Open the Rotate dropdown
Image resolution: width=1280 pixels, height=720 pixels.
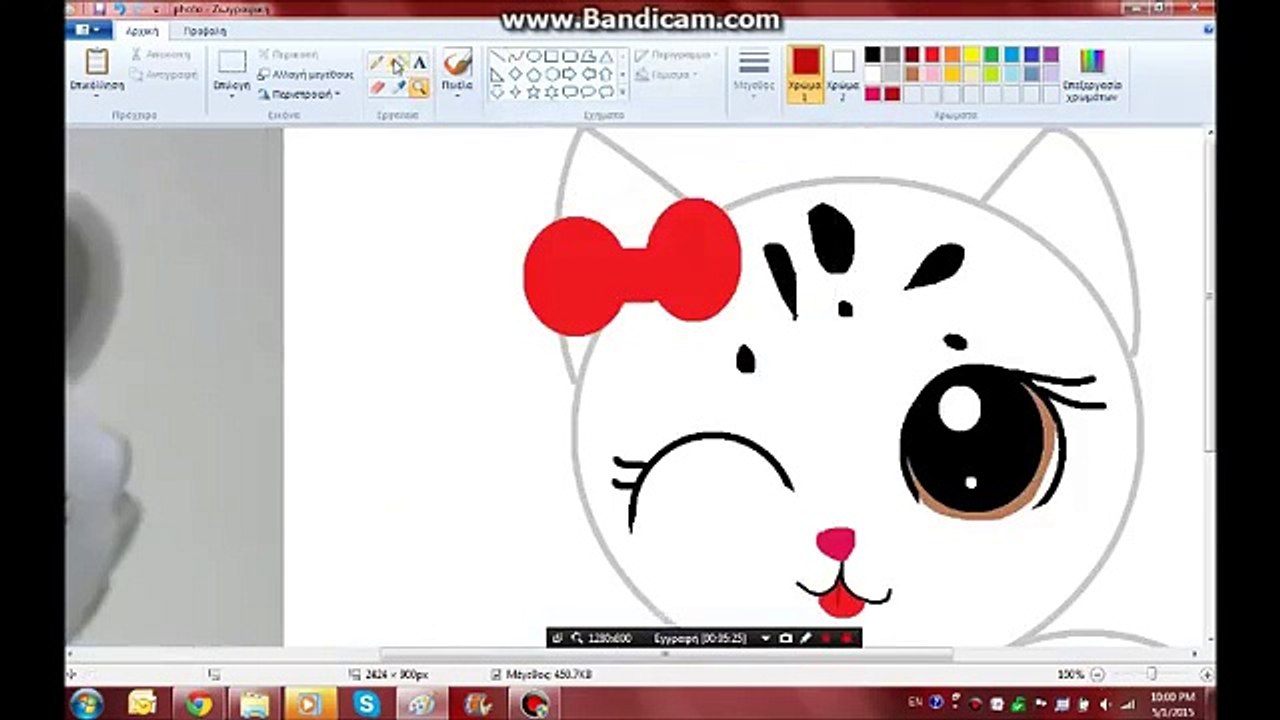[299, 94]
